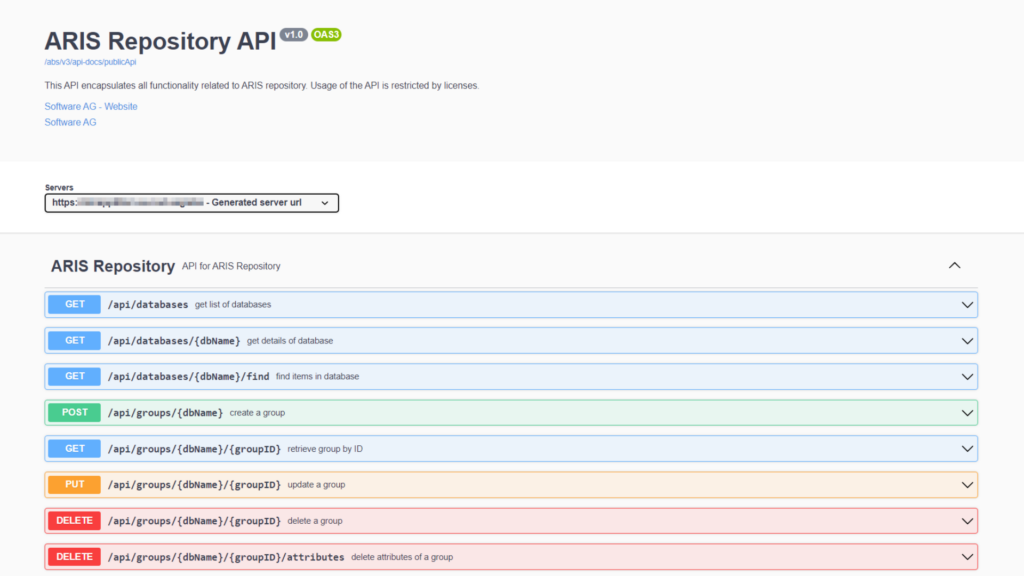The height and width of the screenshot is (576, 1024).
Task: Click the /api/databases/{dbName}/find path
Action: pos(188,376)
